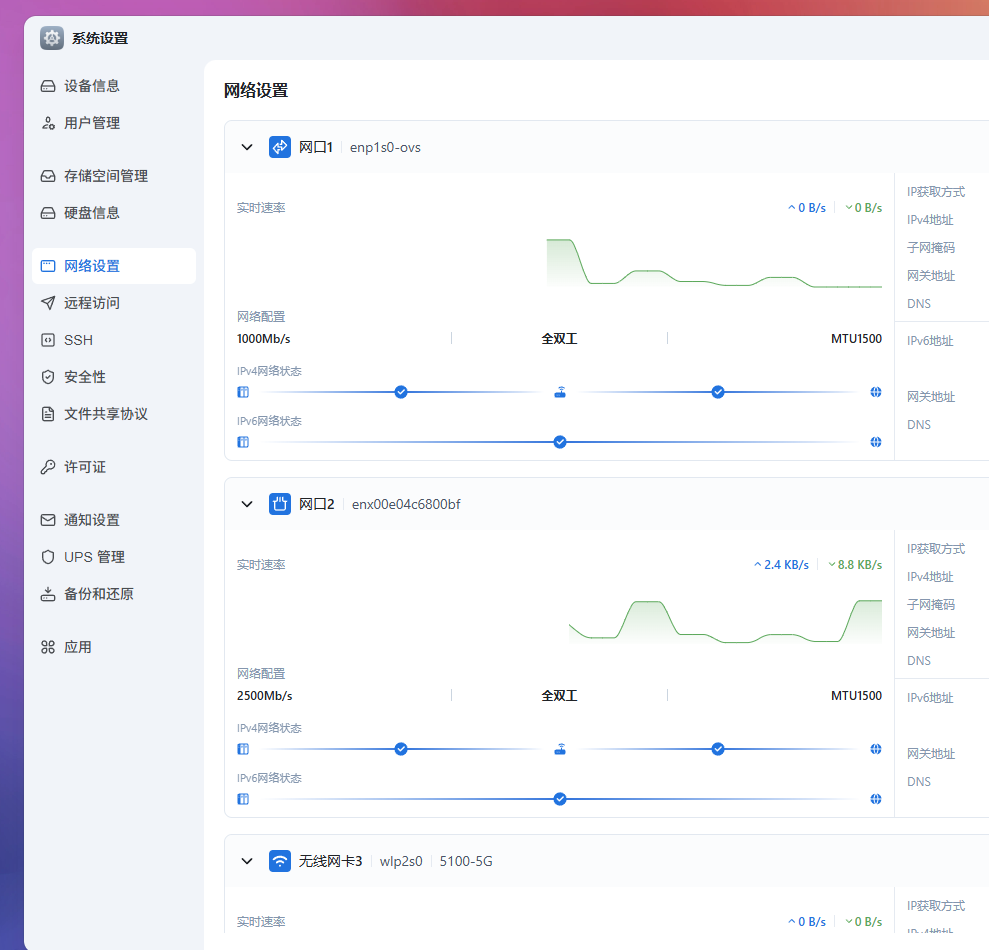Click the blue node on 网口2 IPv4 status line

click(401, 748)
